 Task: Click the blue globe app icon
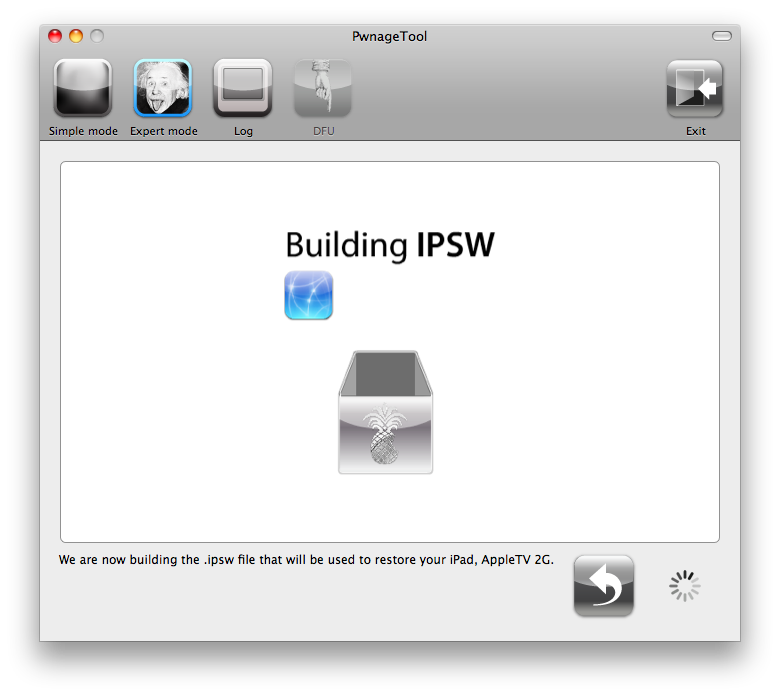click(308, 295)
